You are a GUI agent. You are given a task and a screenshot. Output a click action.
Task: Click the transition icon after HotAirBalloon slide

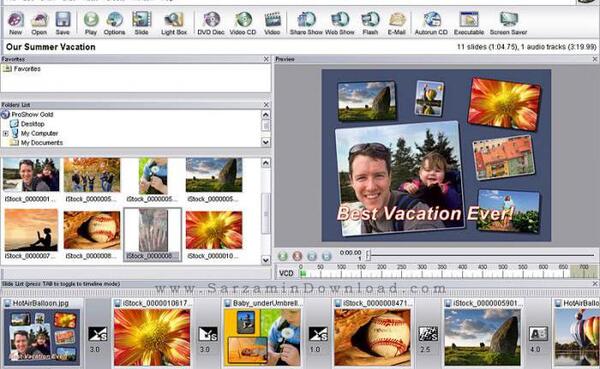pos(98,334)
